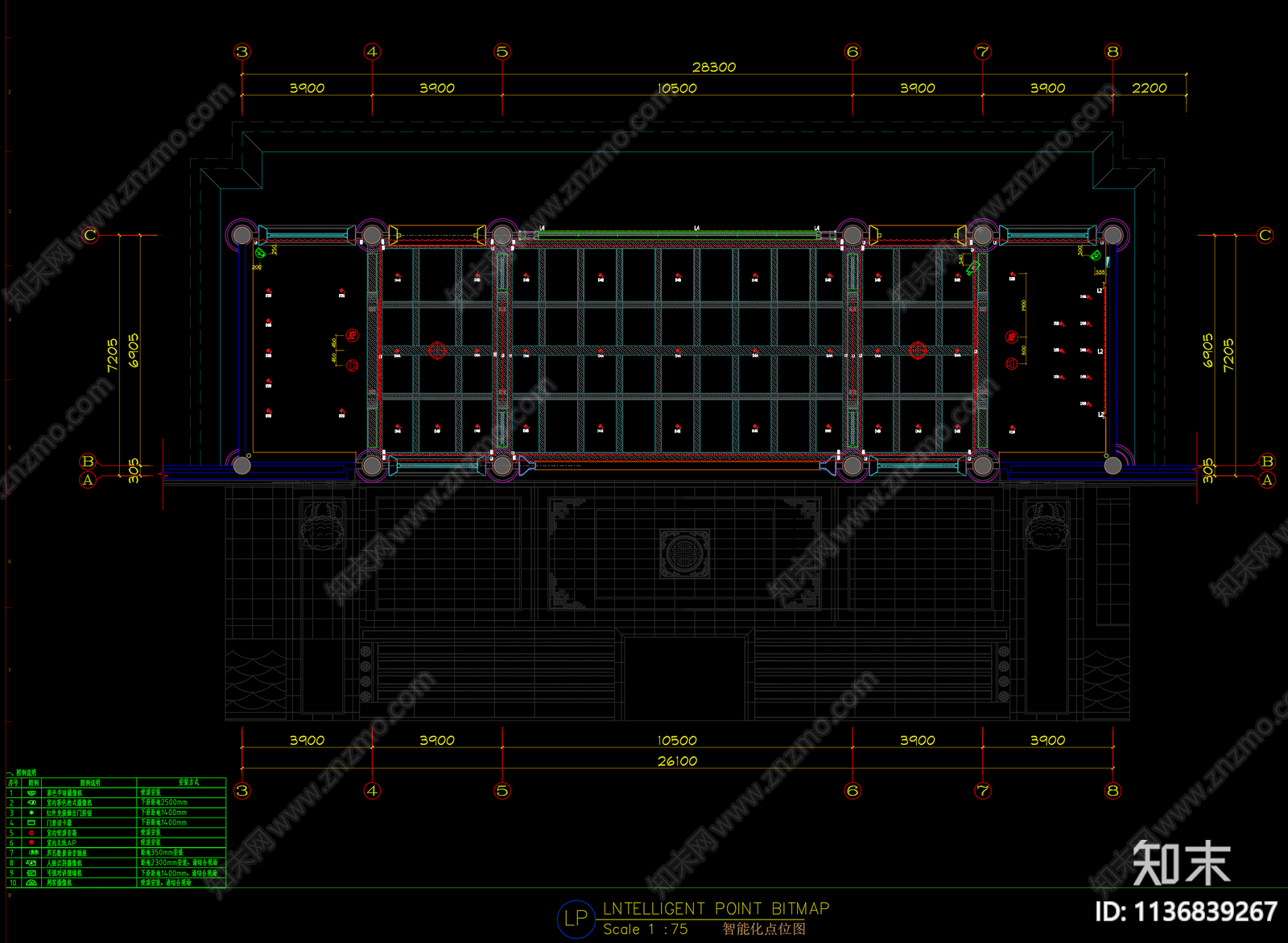Select grid bubble A on right side

point(1267,480)
